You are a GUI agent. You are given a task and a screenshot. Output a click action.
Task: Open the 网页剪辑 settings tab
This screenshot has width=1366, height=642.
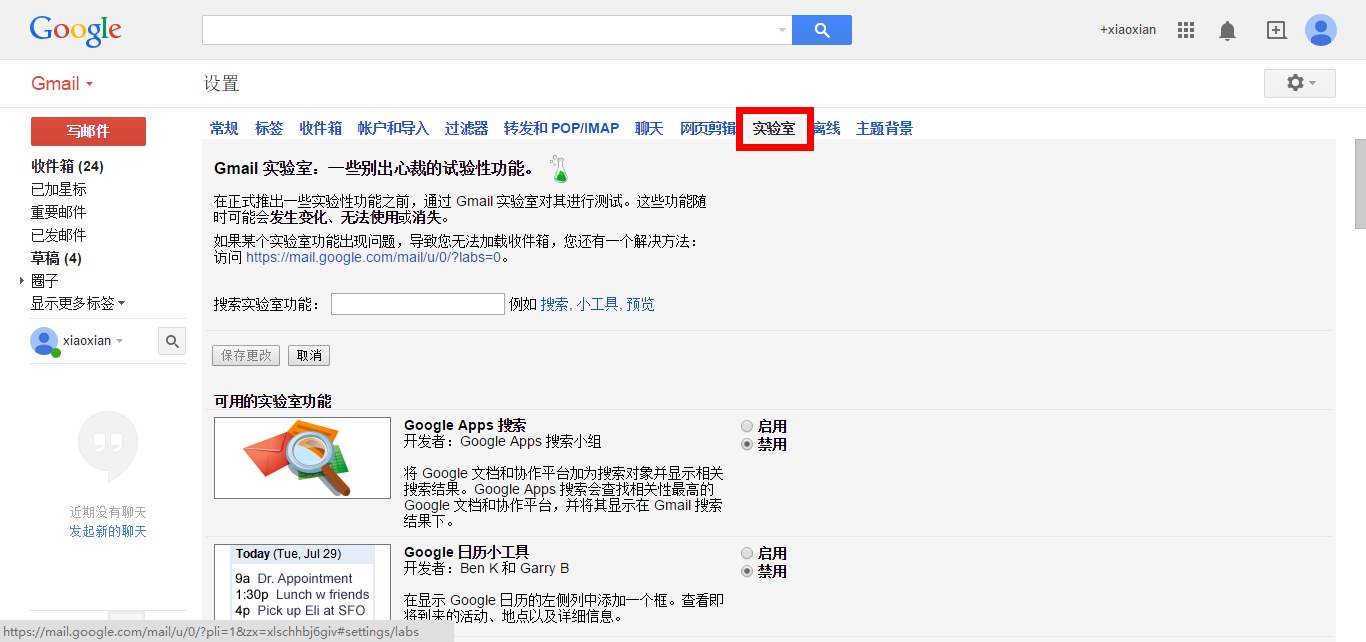pyautogui.click(x=708, y=128)
